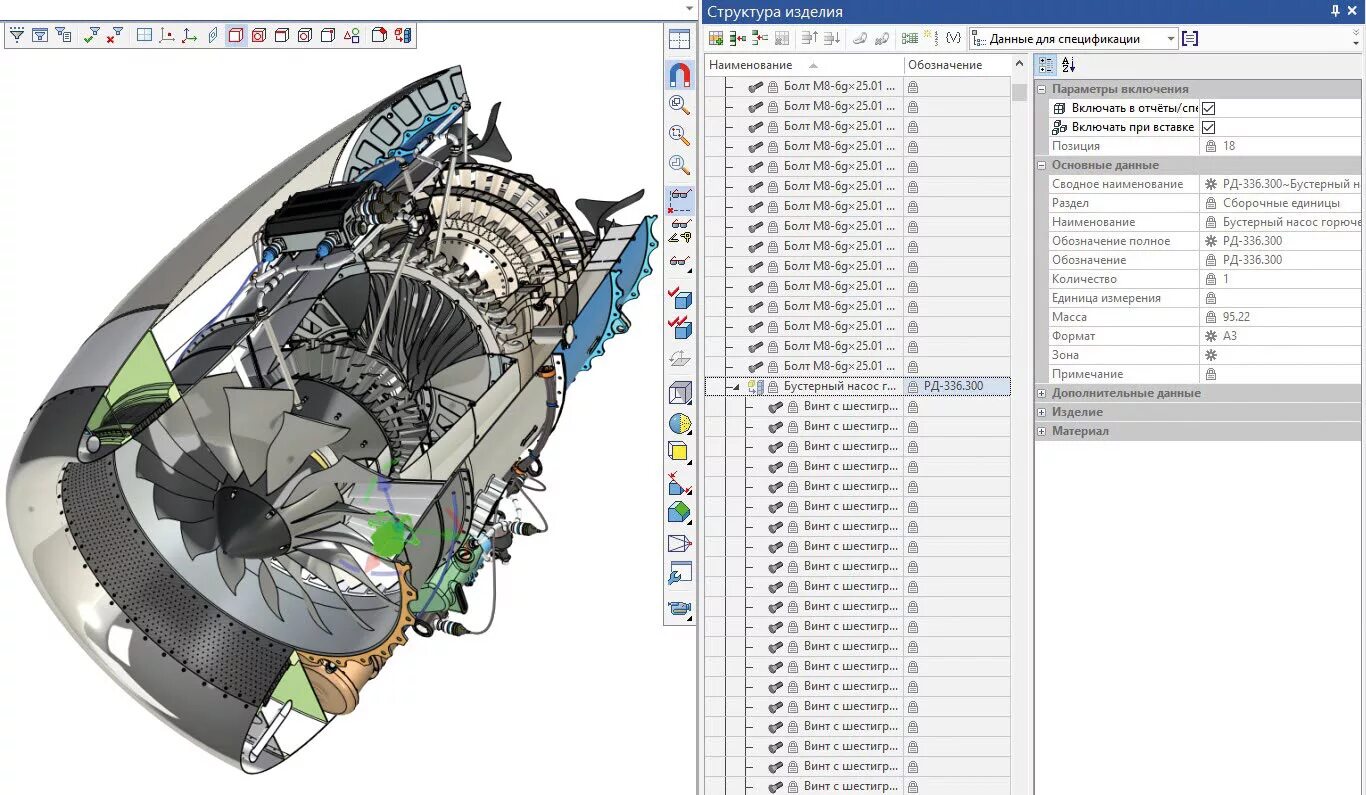Image resolution: width=1366 pixels, height=795 pixels.
Task: Click the magnifier with dashed frame icon
Action: tap(679, 134)
